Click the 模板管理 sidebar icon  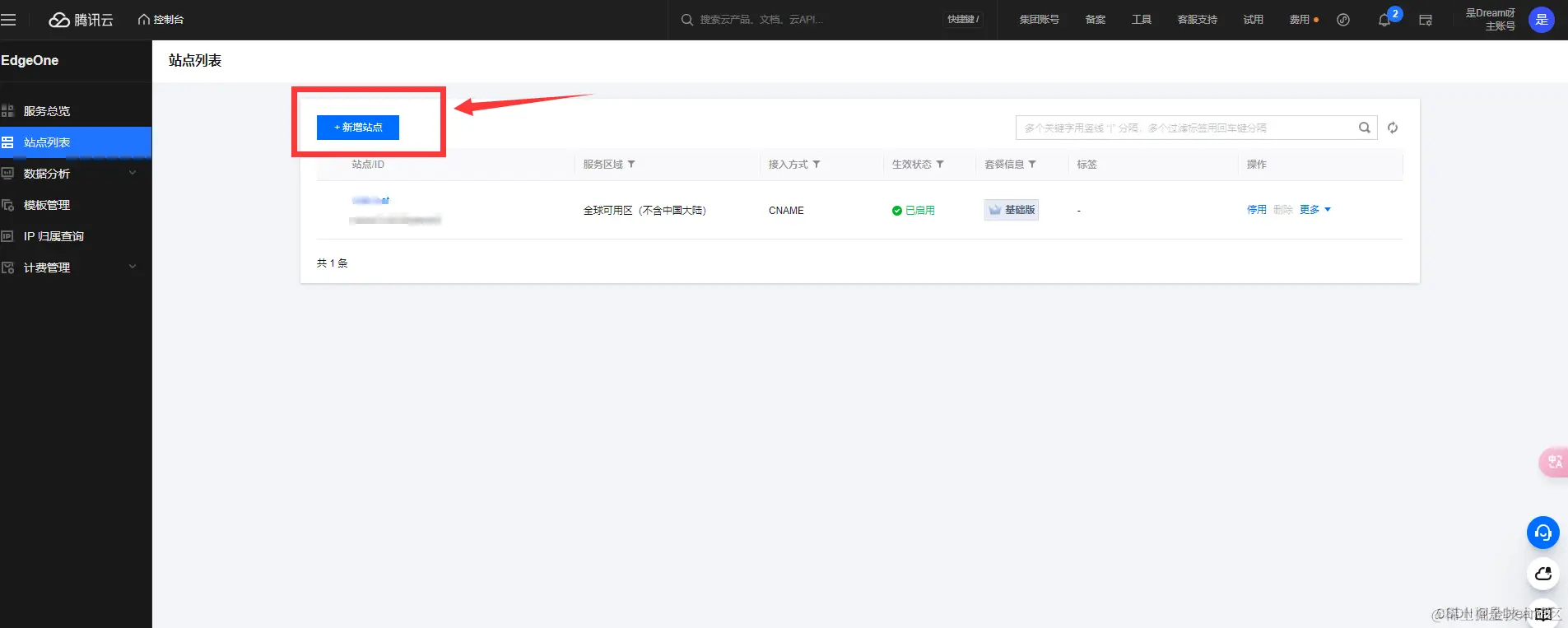7,205
